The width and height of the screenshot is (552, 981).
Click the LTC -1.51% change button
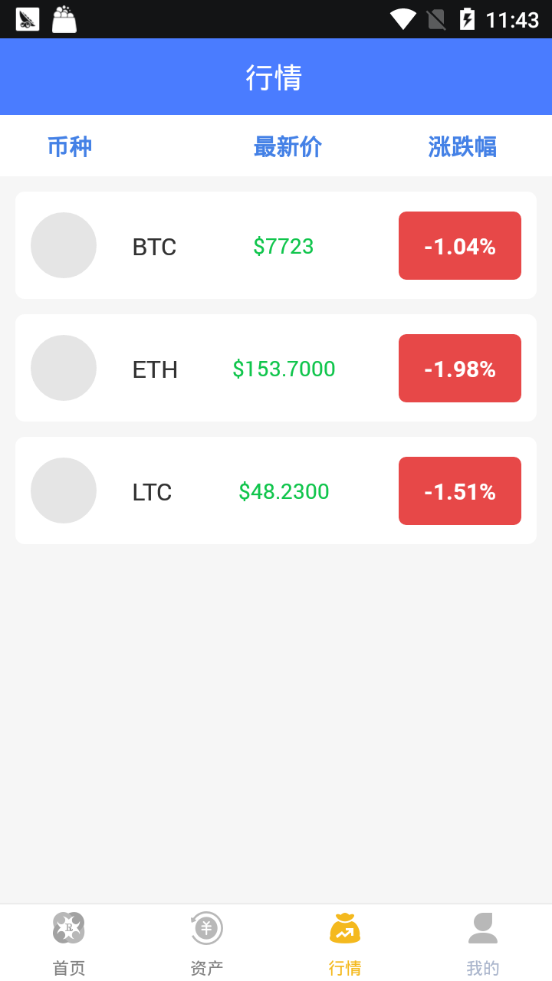[x=460, y=491]
